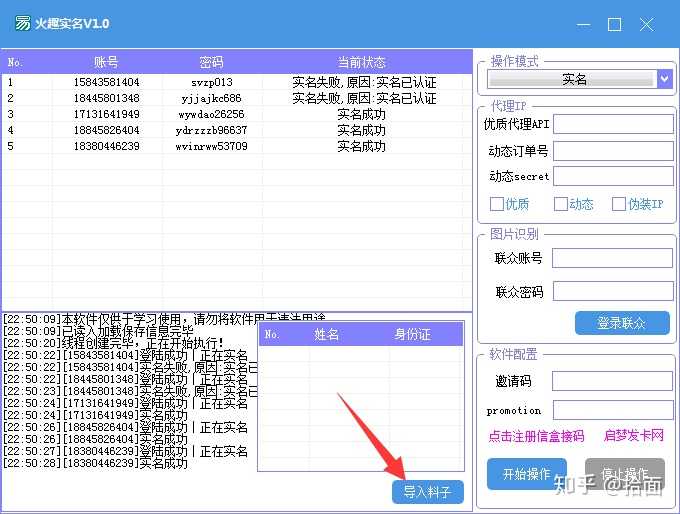Click the 登录联众 button
This screenshot has height=514, width=680.
click(621, 323)
